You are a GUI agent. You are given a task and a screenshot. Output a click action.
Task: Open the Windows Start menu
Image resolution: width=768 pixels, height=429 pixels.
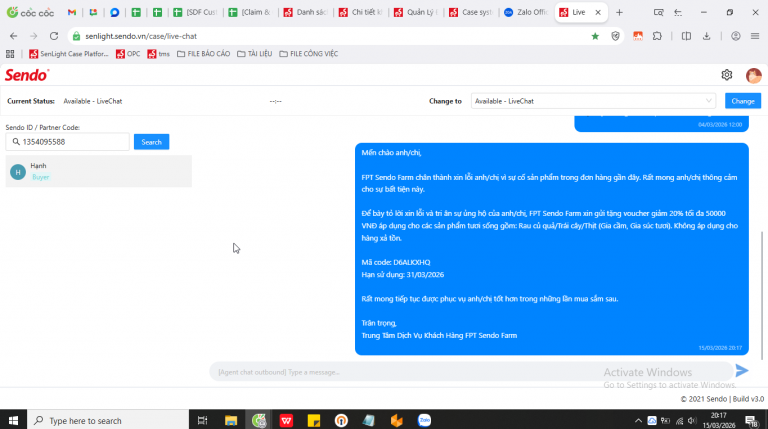tap(13, 420)
